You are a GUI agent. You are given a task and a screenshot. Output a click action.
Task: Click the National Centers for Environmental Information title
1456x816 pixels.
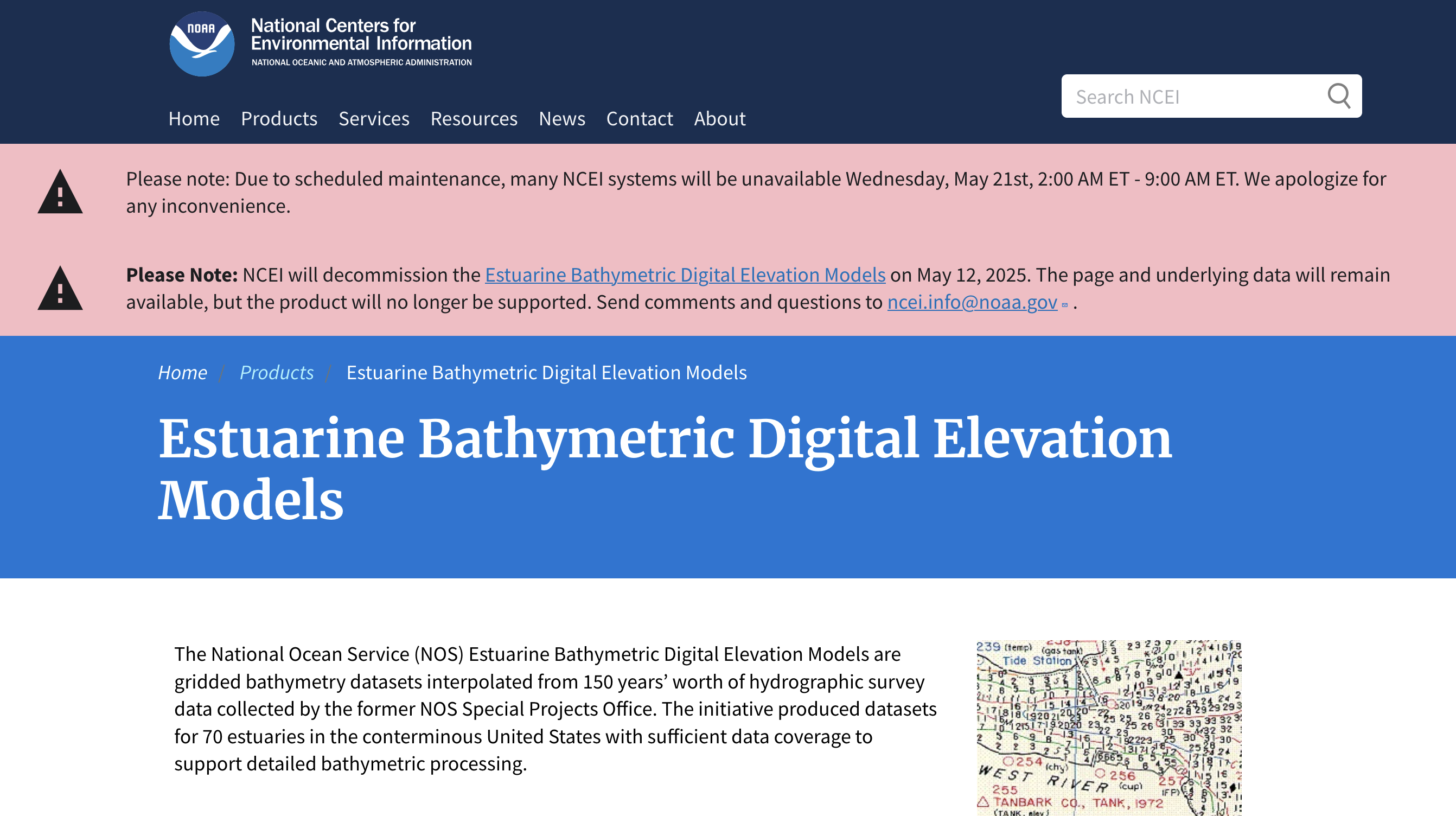pos(361,35)
